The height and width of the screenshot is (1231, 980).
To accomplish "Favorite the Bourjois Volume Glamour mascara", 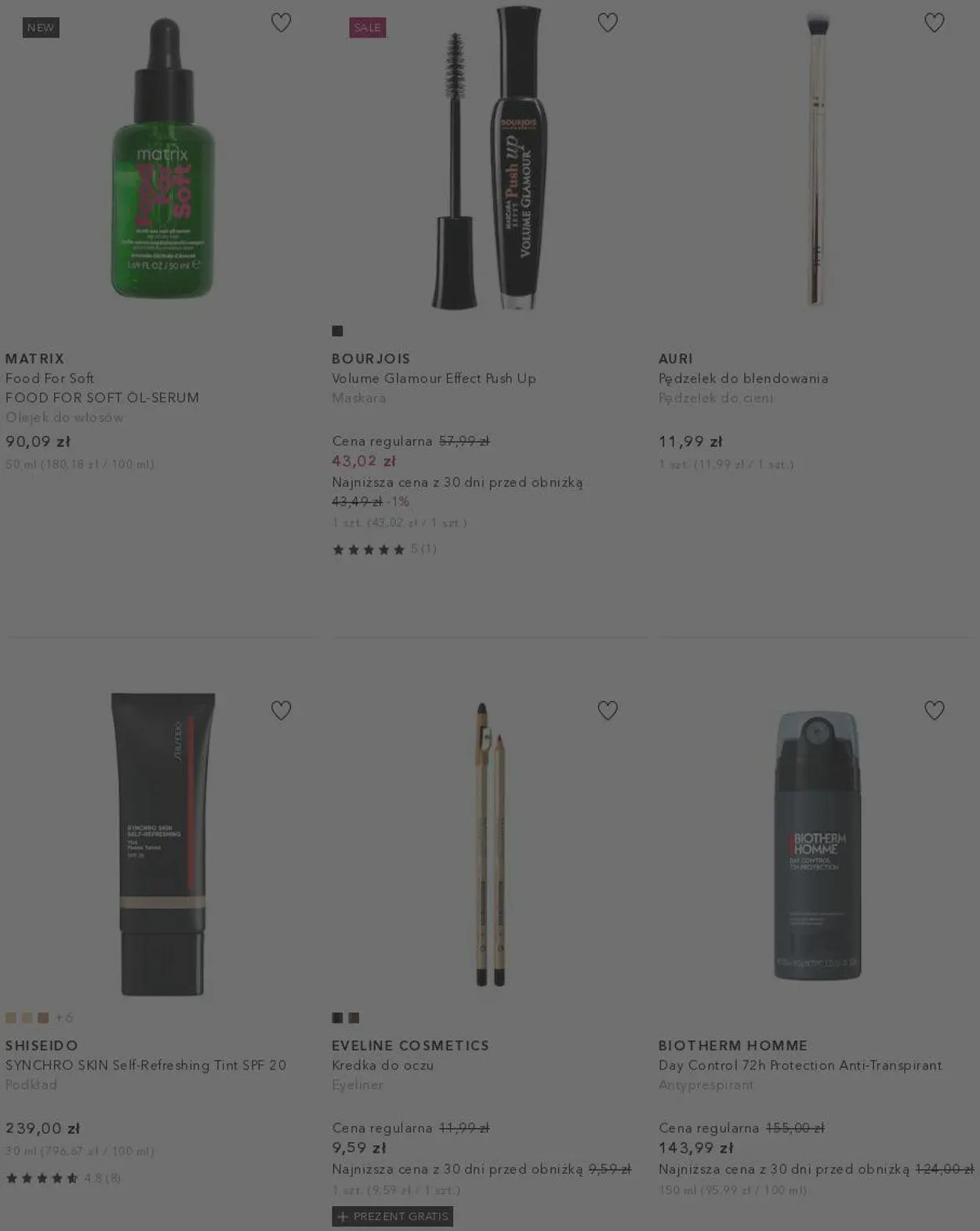I will [x=608, y=23].
